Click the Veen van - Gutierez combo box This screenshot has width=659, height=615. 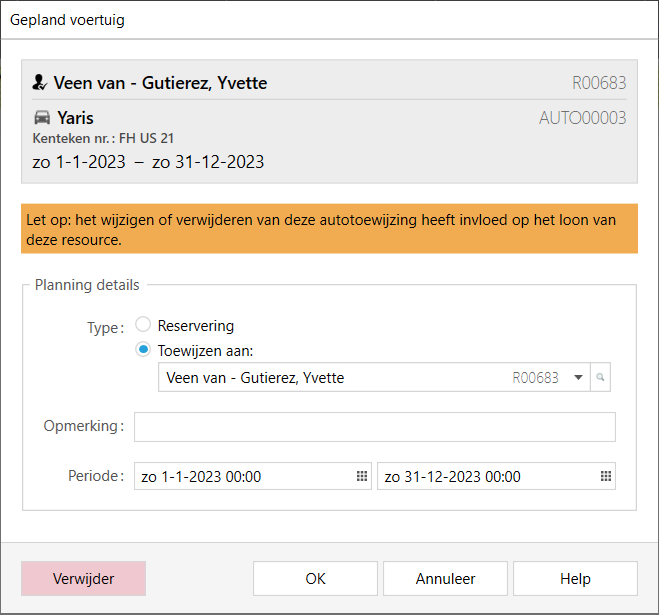(x=330, y=378)
